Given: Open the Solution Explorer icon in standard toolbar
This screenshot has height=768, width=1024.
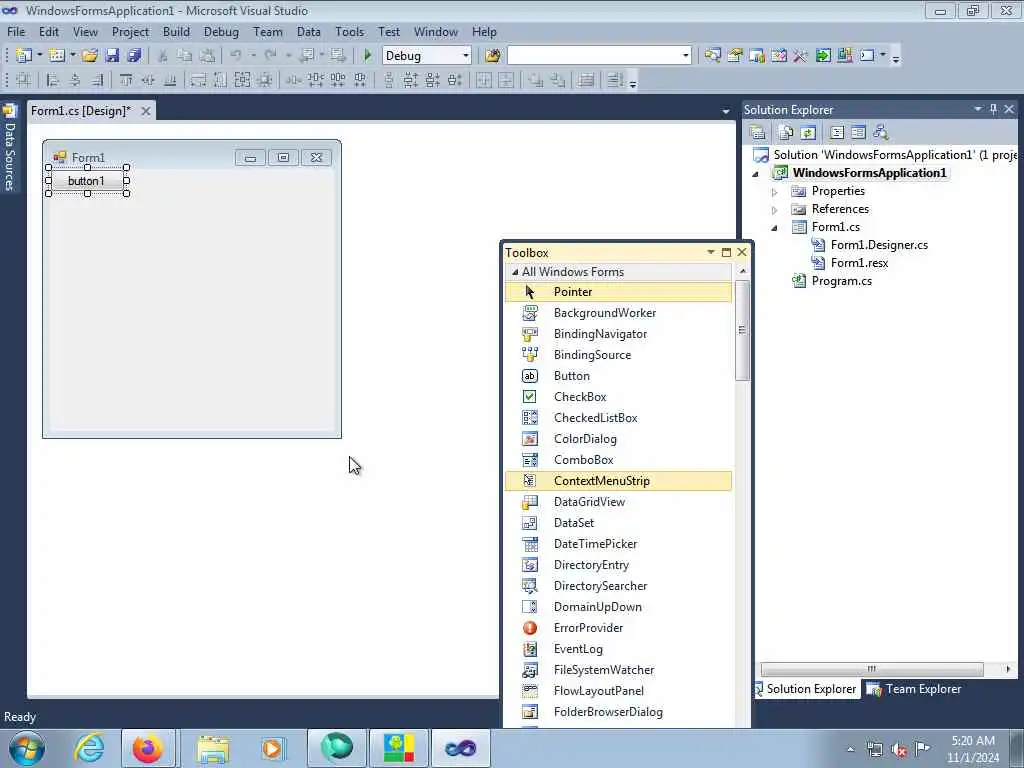Looking at the screenshot, I should tap(712, 56).
